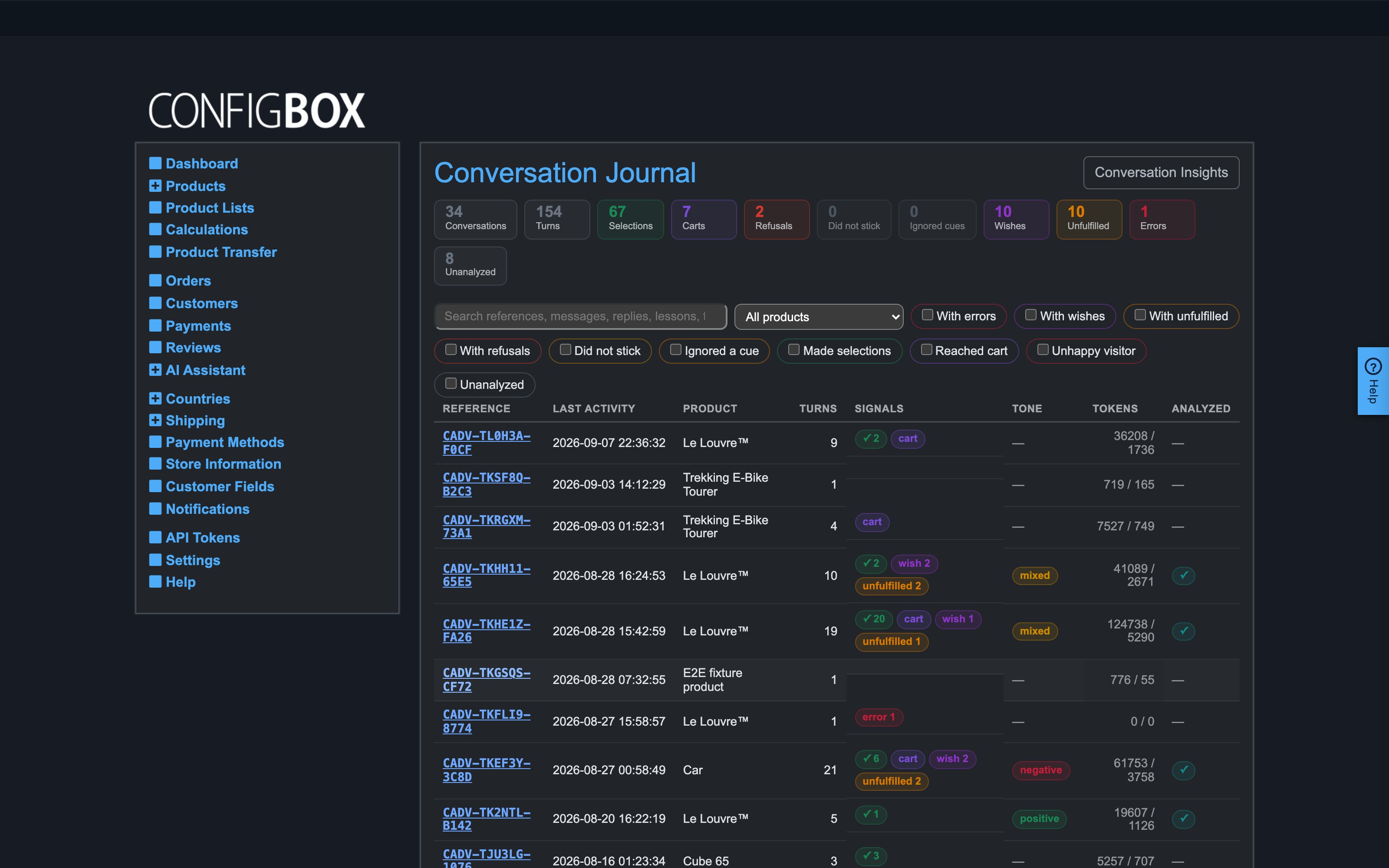
Task: Click the 1 Errors stat card
Action: pyautogui.click(x=1162, y=219)
